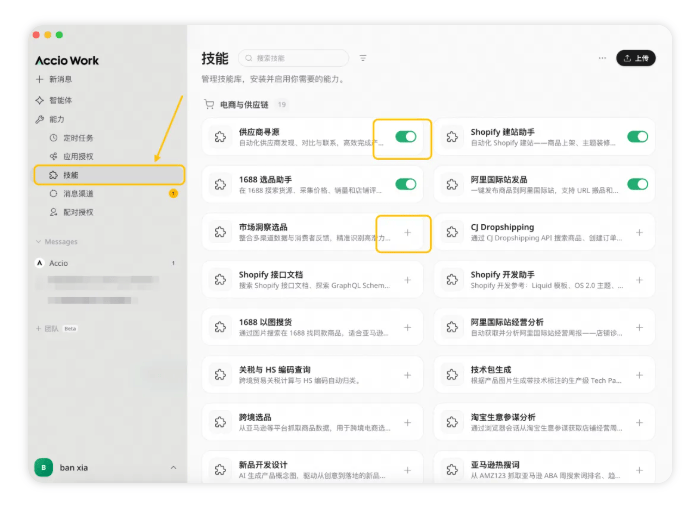Open the 亚马逊热搜词 skill title
Image resolution: width=696 pixels, height=512 pixels.
point(495,465)
